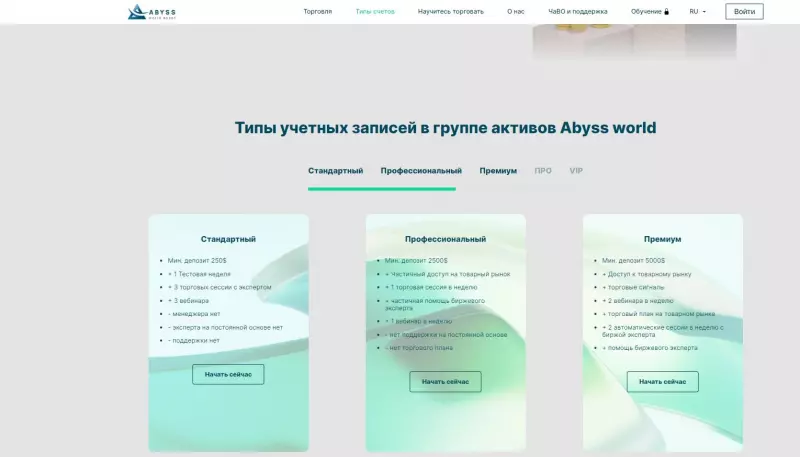The image size is (800, 457).
Task: Select the ПРО account tab
Action: pyautogui.click(x=543, y=171)
